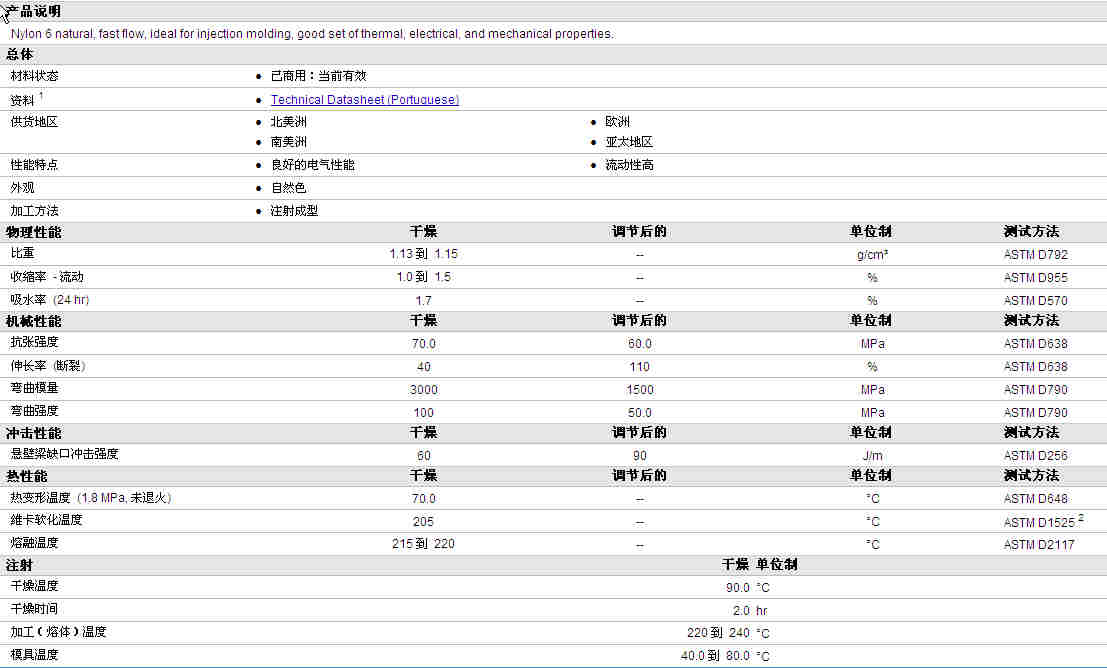Select the 比重 row label
Screen dimensions: 1107x668
22,253
